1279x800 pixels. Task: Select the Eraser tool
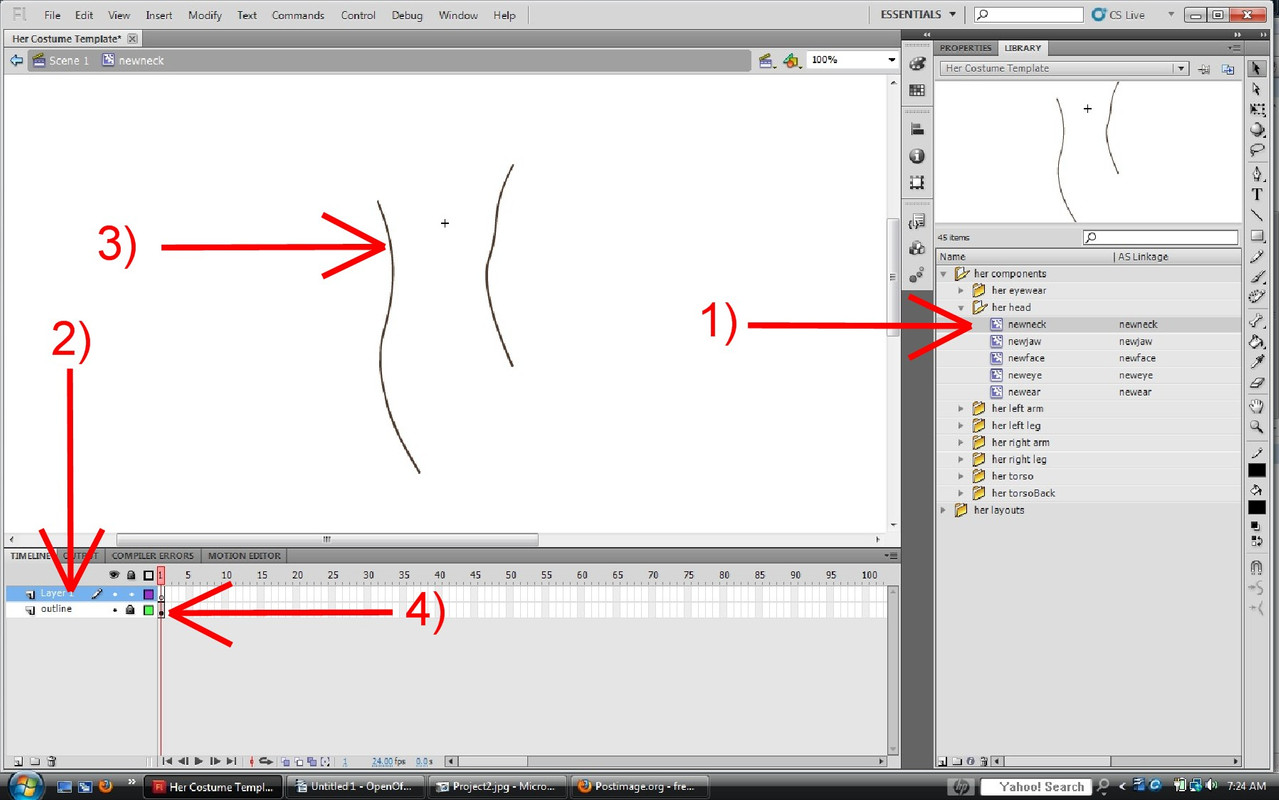click(x=1257, y=383)
